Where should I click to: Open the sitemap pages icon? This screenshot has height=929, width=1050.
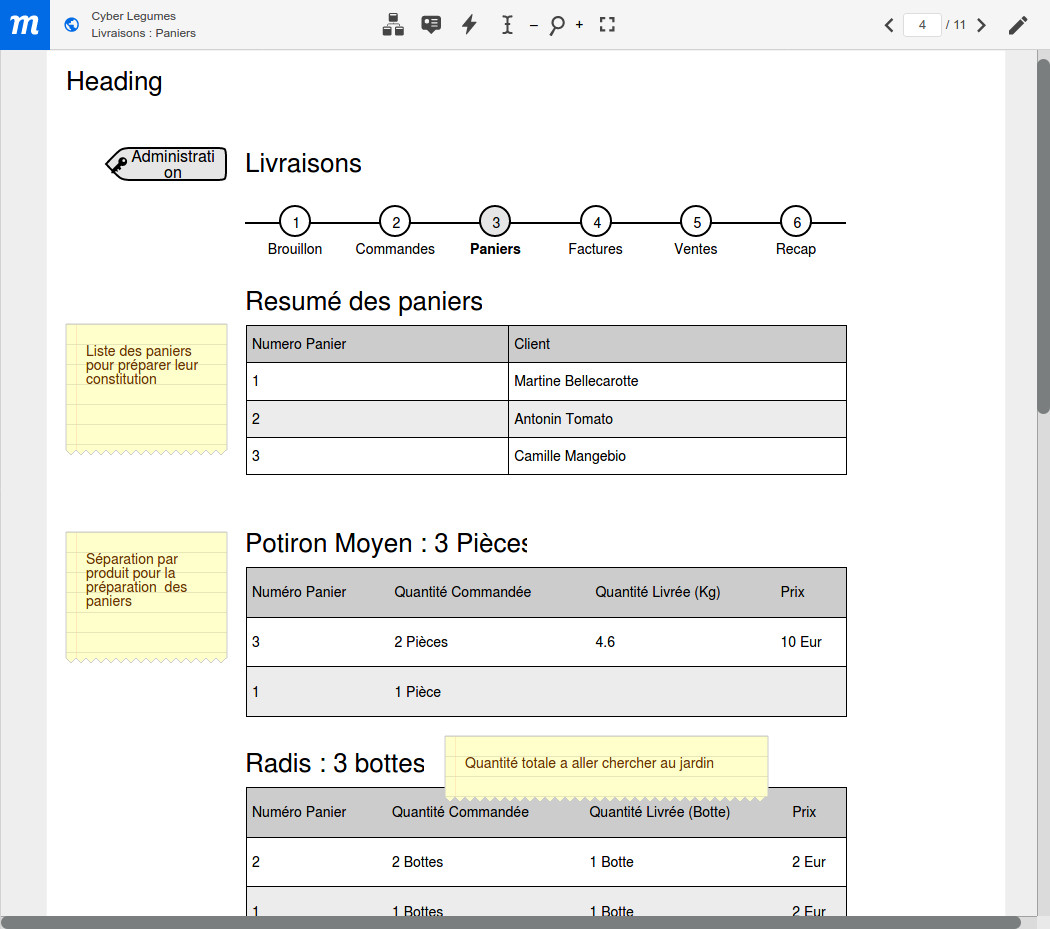(x=393, y=25)
